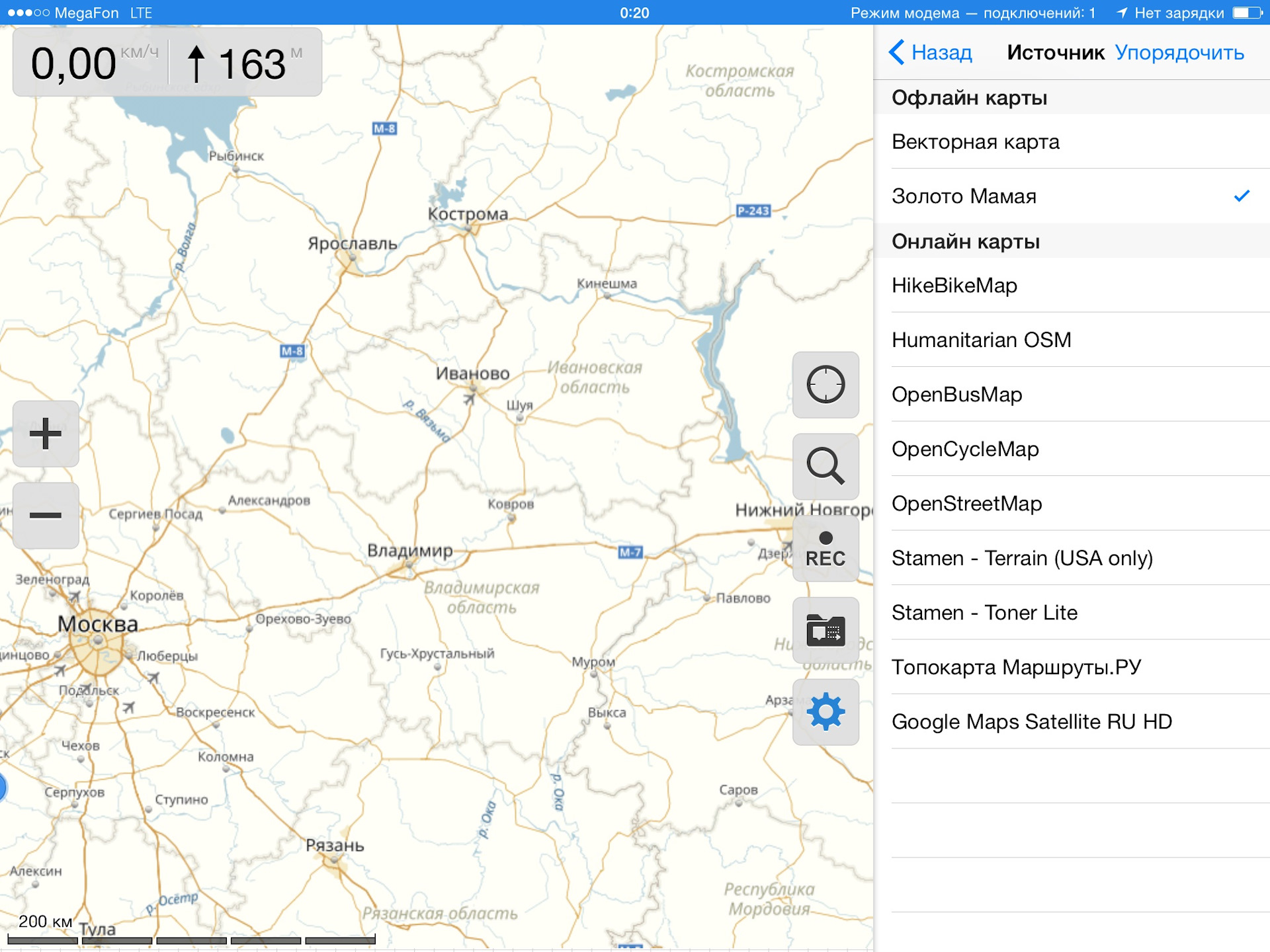The width and height of the screenshot is (1270, 952).
Task: Tap the clock 0:20 in status bar
Action: (x=634, y=13)
